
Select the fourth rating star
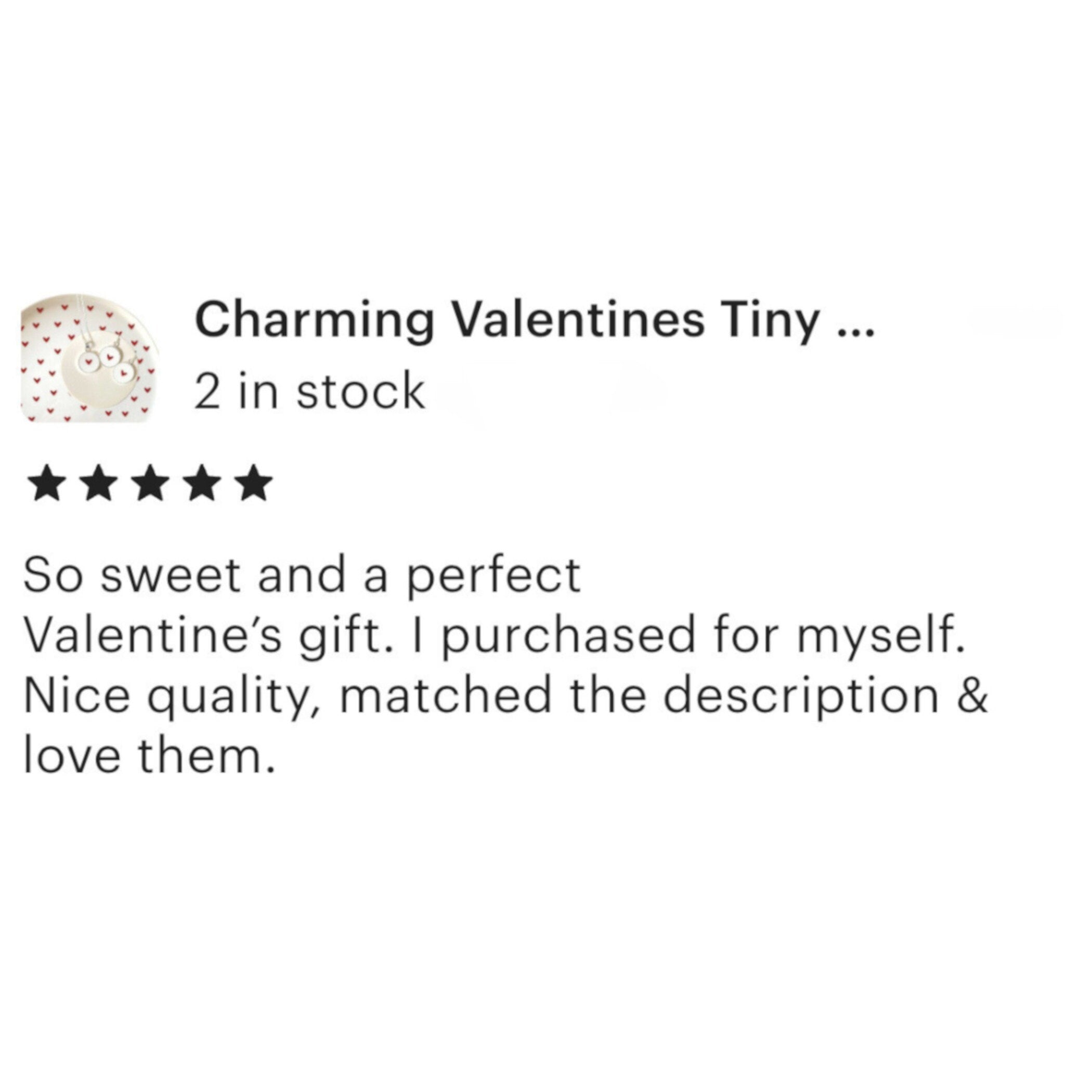[x=202, y=484]
